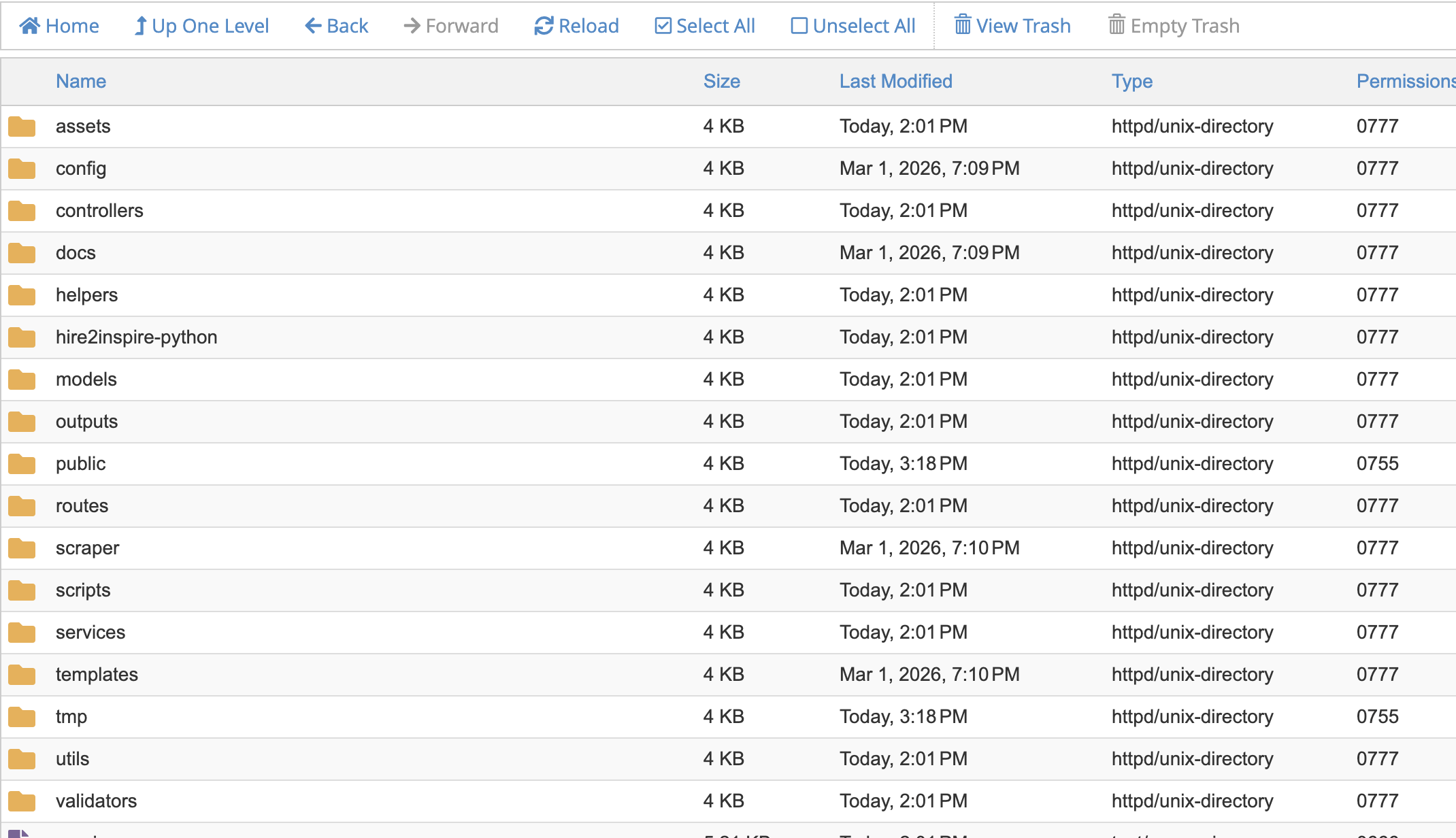The height and width of the screenshot is (838, 1456).
Task: Click the tmp folder icon
Action: 22,717
